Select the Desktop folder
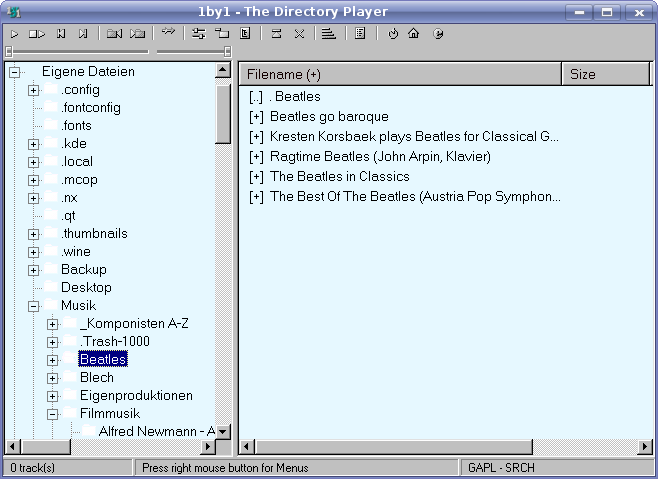Viewport: 658px width, 479px height. (x=86, y=288)
